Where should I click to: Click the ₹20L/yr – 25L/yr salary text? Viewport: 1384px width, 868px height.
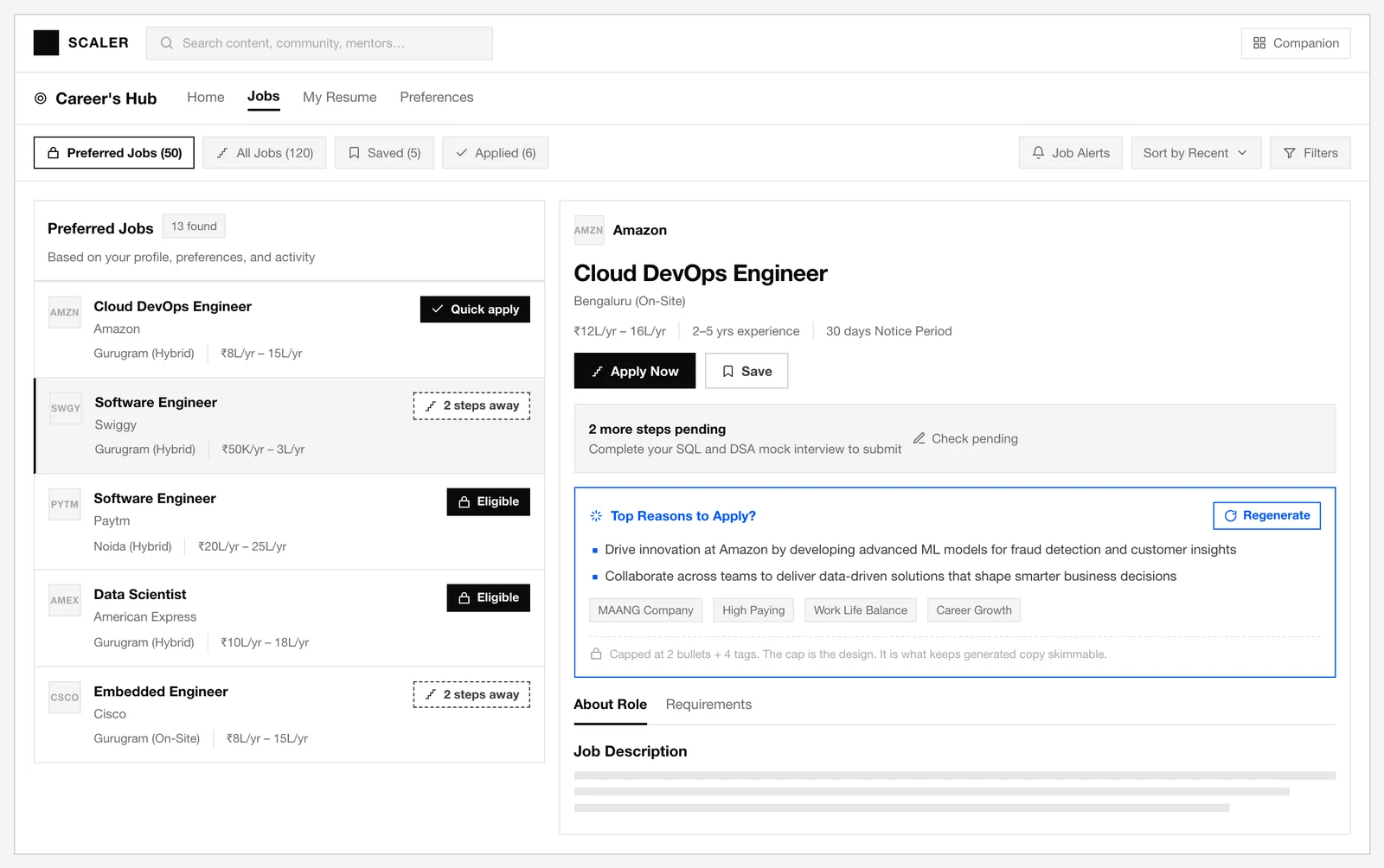point(242,546)
